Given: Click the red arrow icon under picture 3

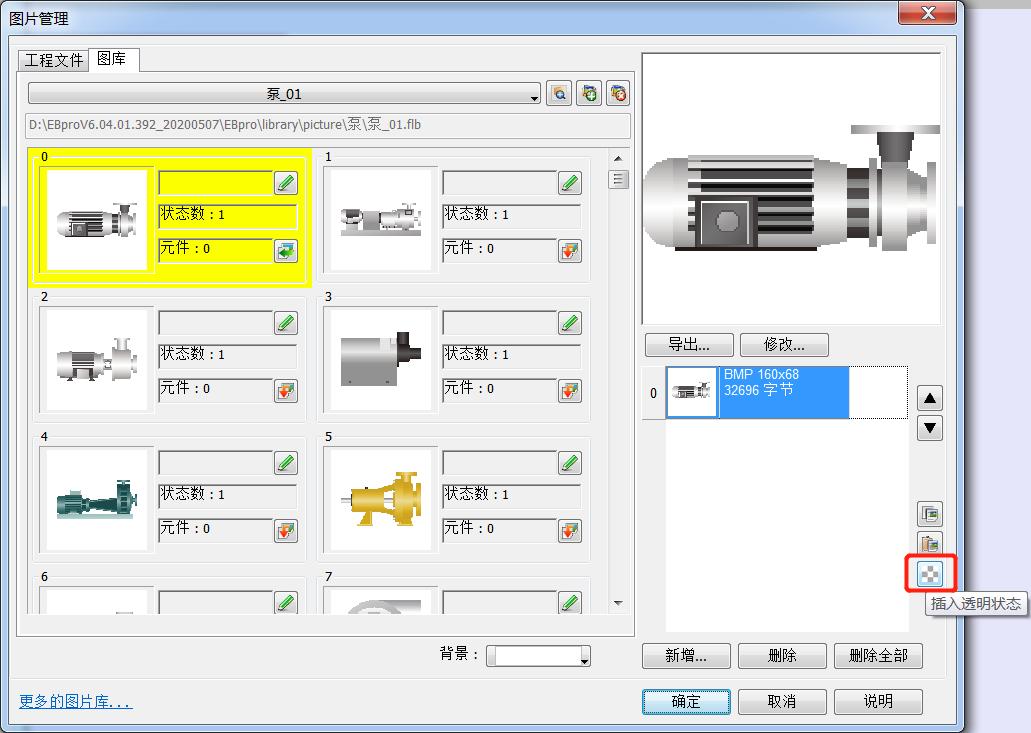Looking at the screenshot, I should click(570, 390).
